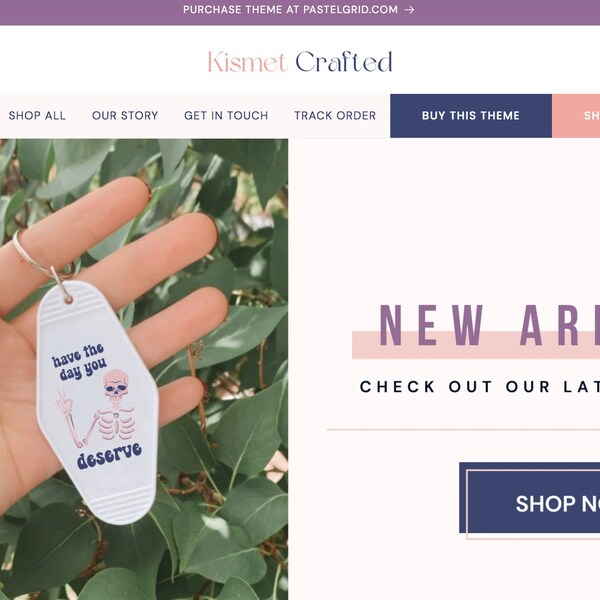Click the NEW ARRIVALS heading
The height and width of the screenshot is (600, 600).
tap(489, 326)
